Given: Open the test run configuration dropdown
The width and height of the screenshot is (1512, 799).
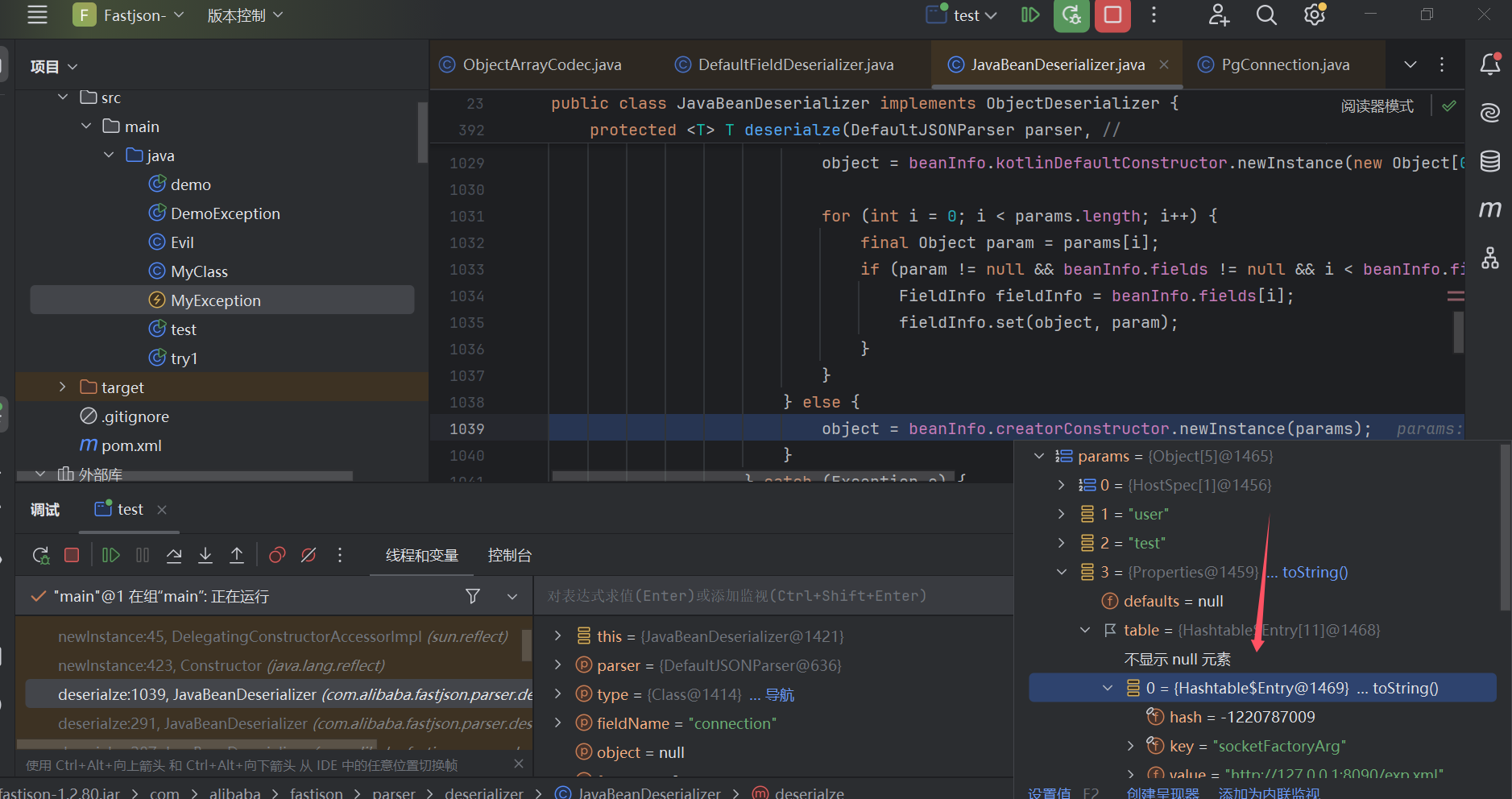Looking at the screenshot, I should (x=962, y=14).
